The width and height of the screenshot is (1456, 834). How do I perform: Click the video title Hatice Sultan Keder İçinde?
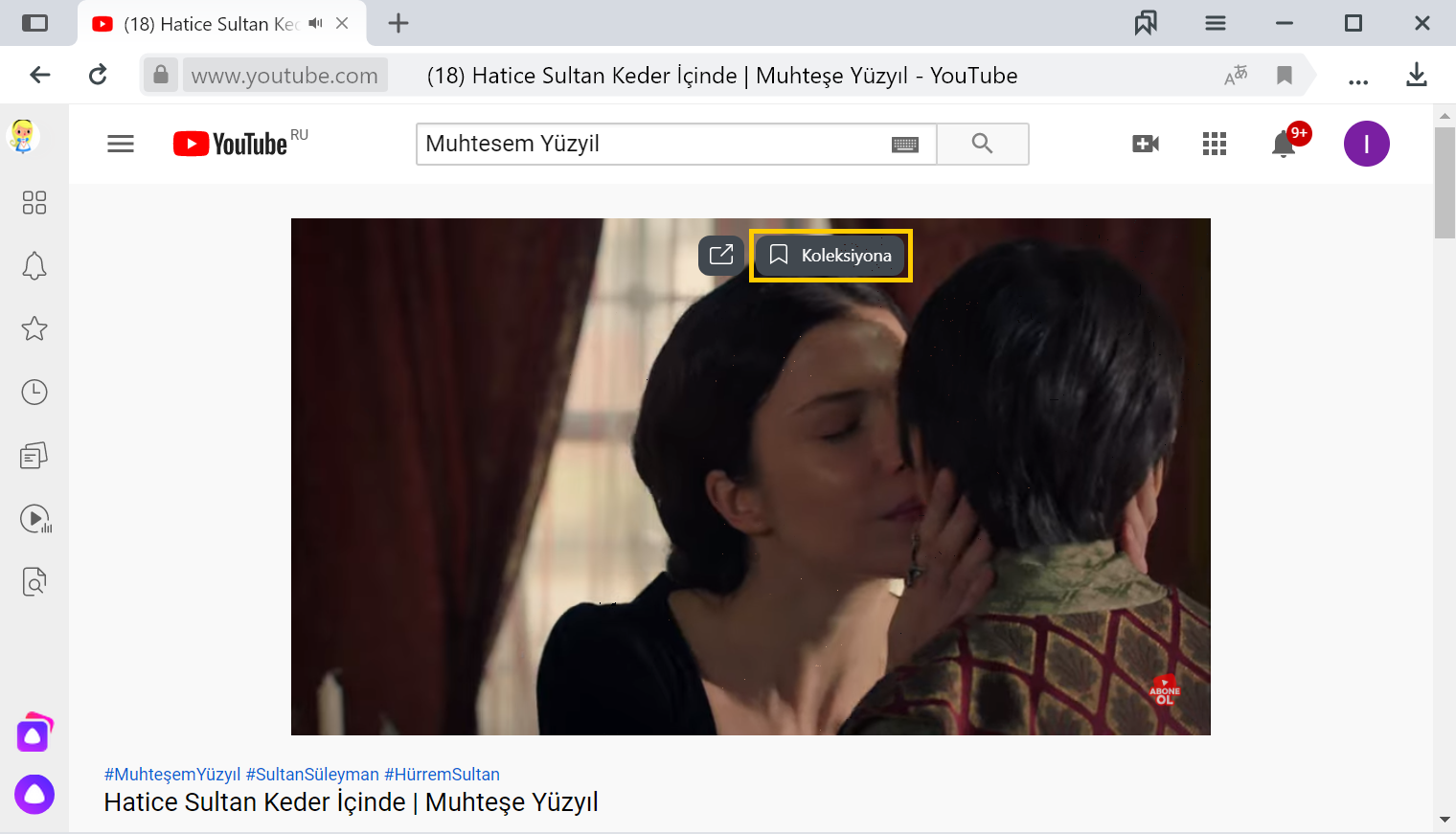tap(351, 802)
